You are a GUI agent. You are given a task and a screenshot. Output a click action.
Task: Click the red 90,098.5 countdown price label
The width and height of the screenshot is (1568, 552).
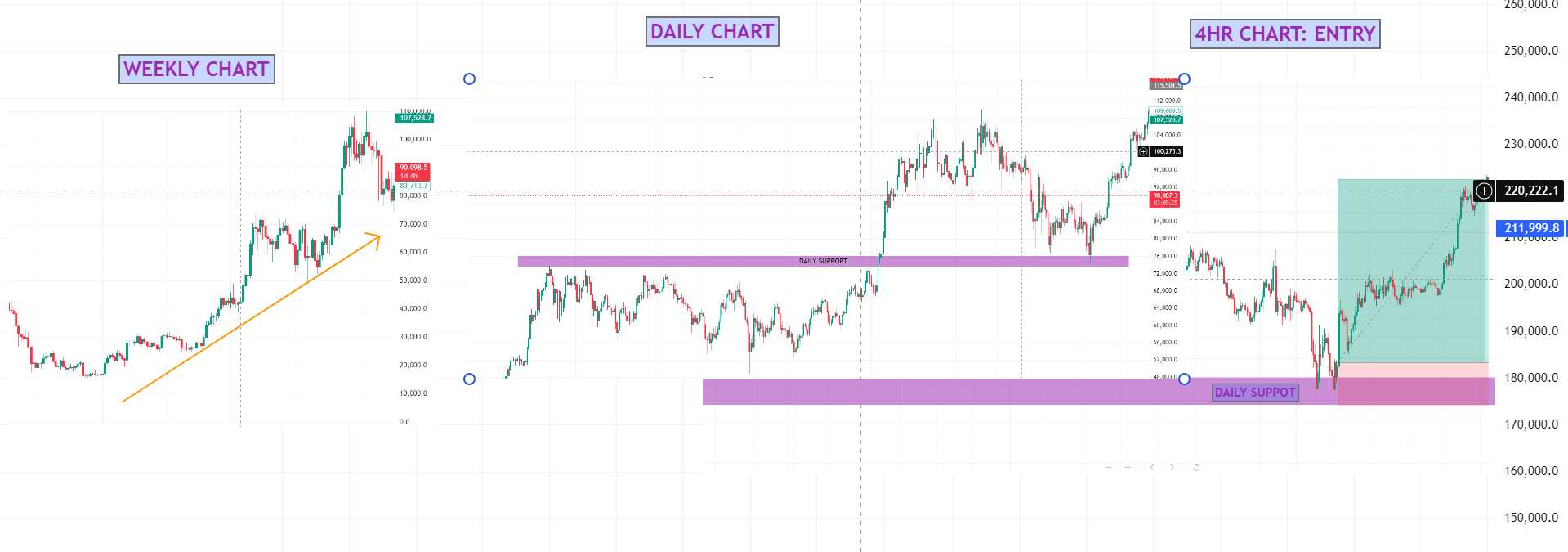(x=413, y=171)
